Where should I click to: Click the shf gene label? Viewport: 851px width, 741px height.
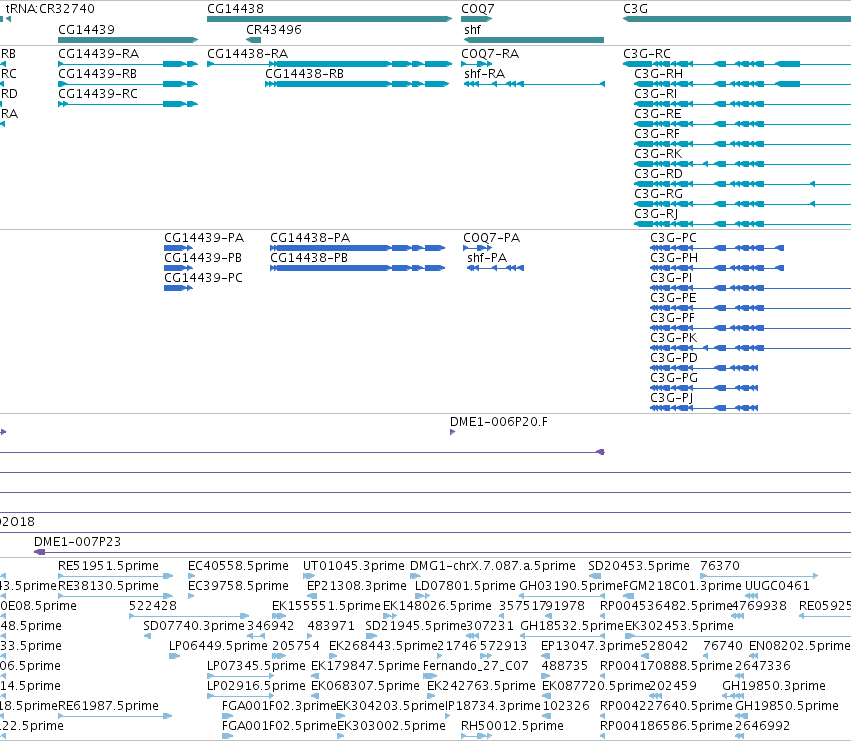click(x=472, y=29)
